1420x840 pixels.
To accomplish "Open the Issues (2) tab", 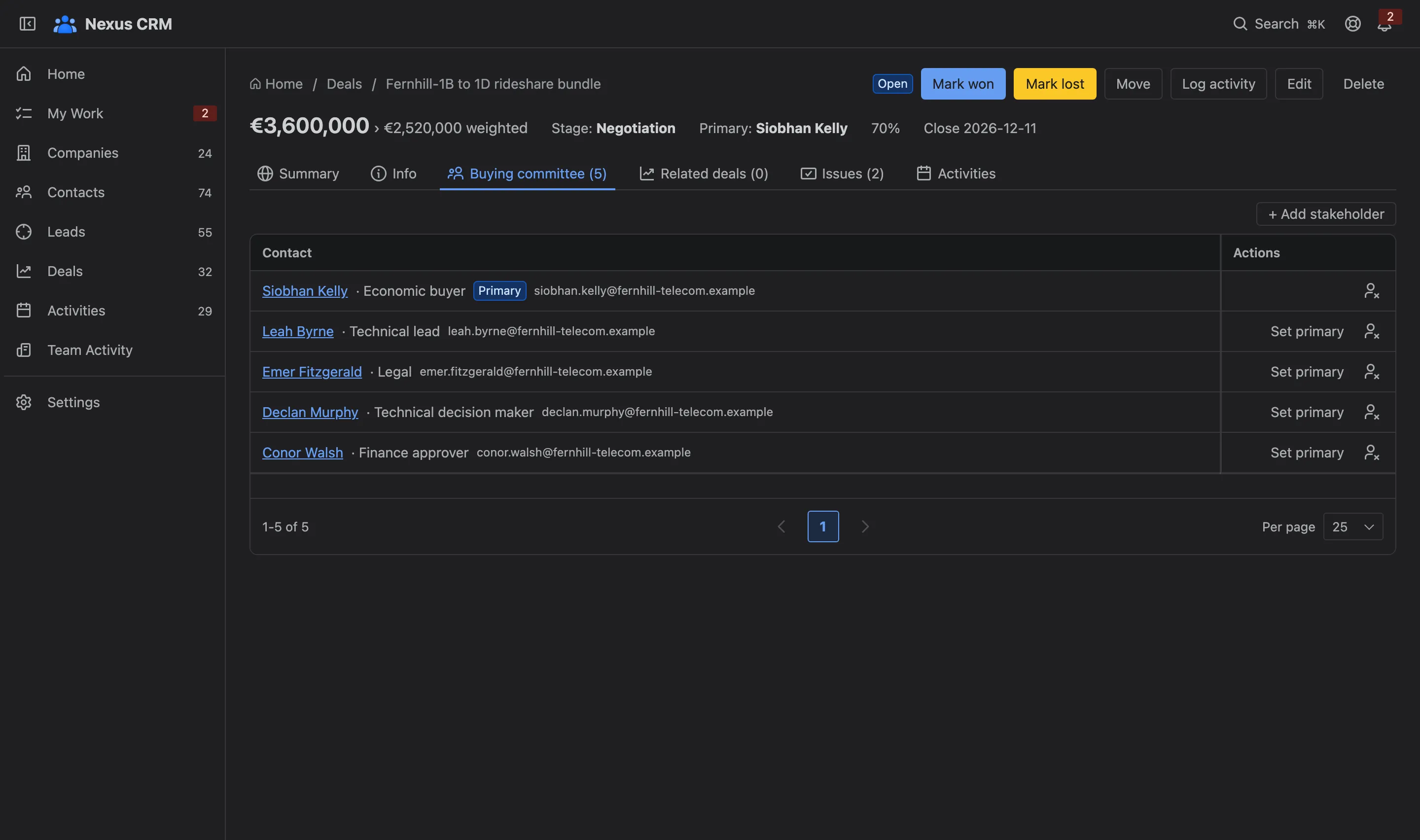I will click(842, 174).
